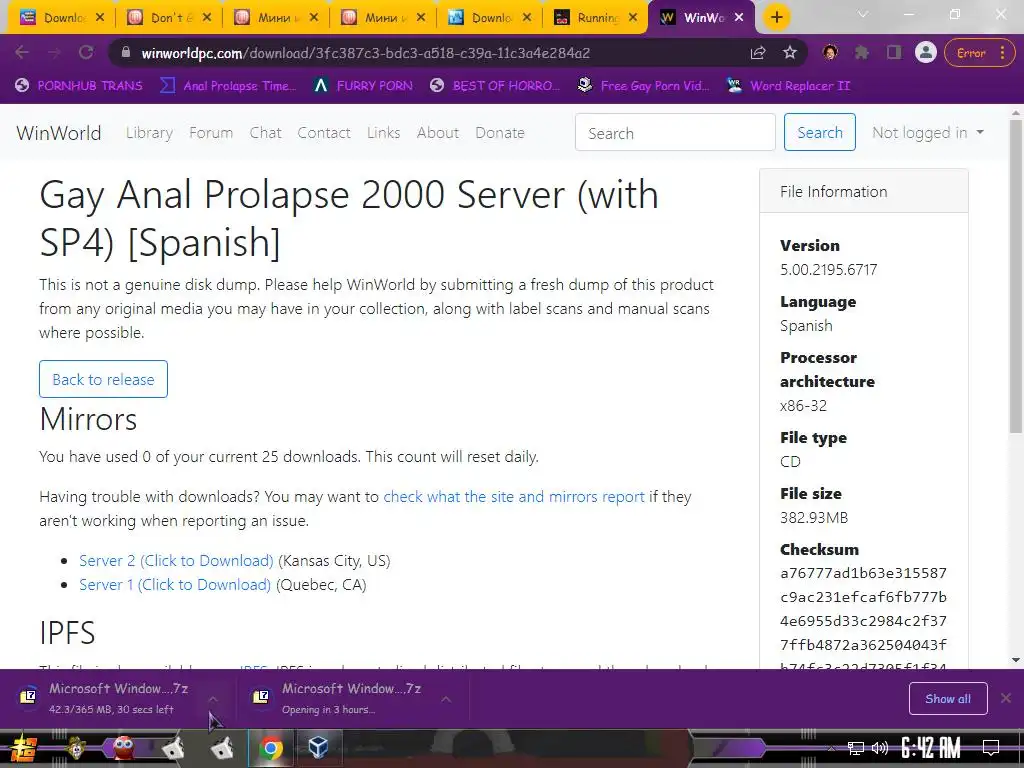Click the checksum line starting a76777ad

[x=863, y=573]
